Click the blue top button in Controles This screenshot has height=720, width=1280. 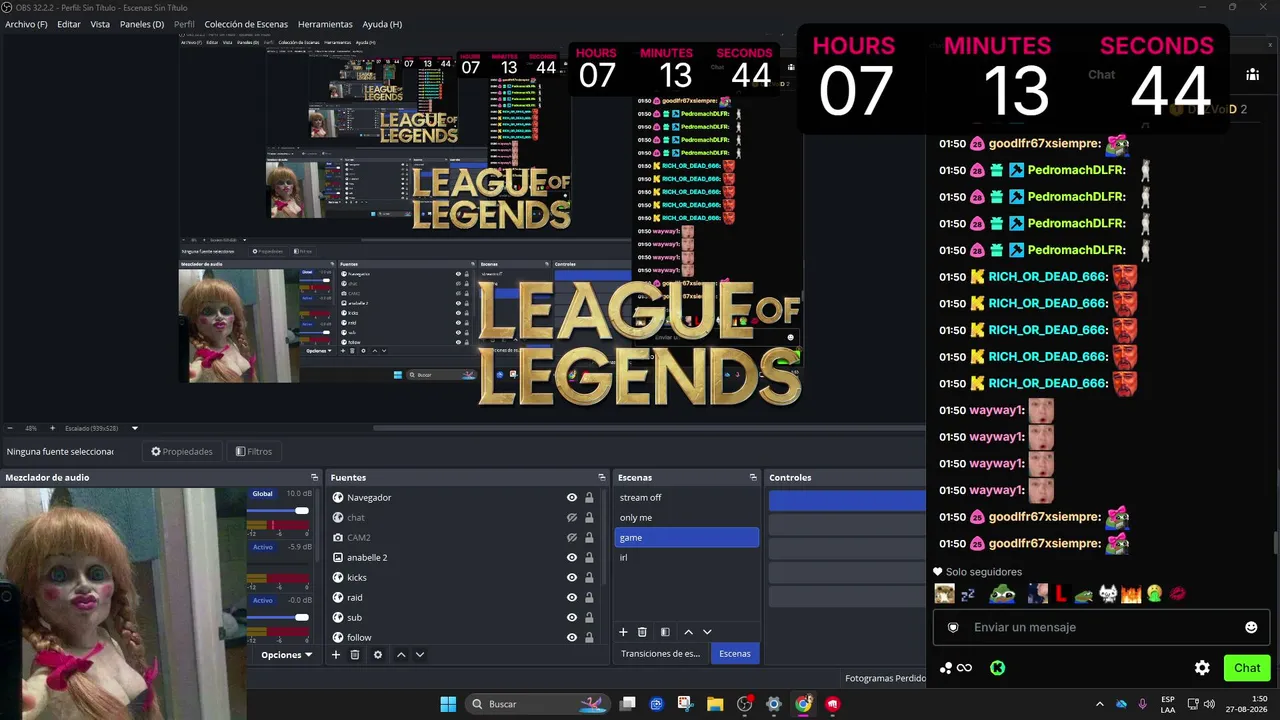(847, 501)
